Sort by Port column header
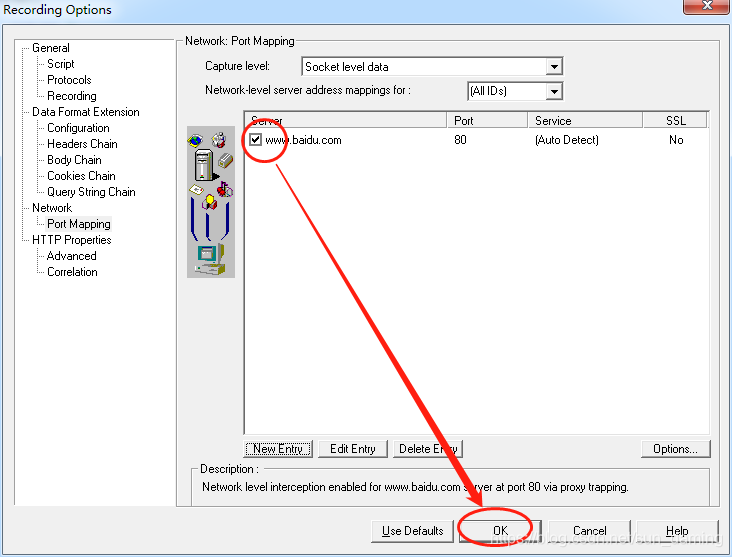Image resolution: width=732 pixels, height=557 pixels. coord(487,120)
